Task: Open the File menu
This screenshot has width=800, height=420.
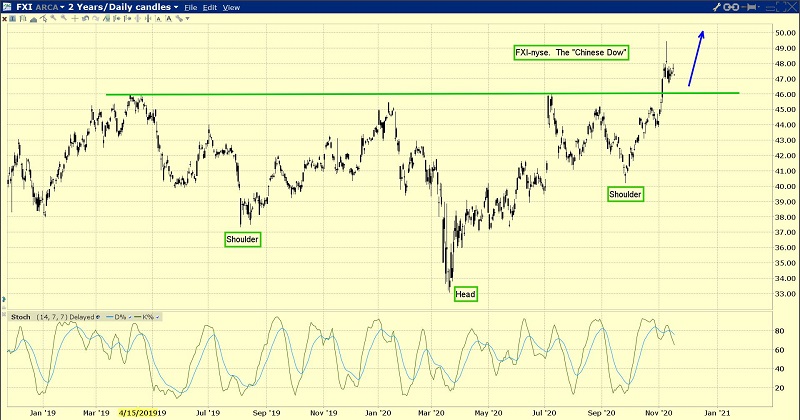Action: click(191, 8)
